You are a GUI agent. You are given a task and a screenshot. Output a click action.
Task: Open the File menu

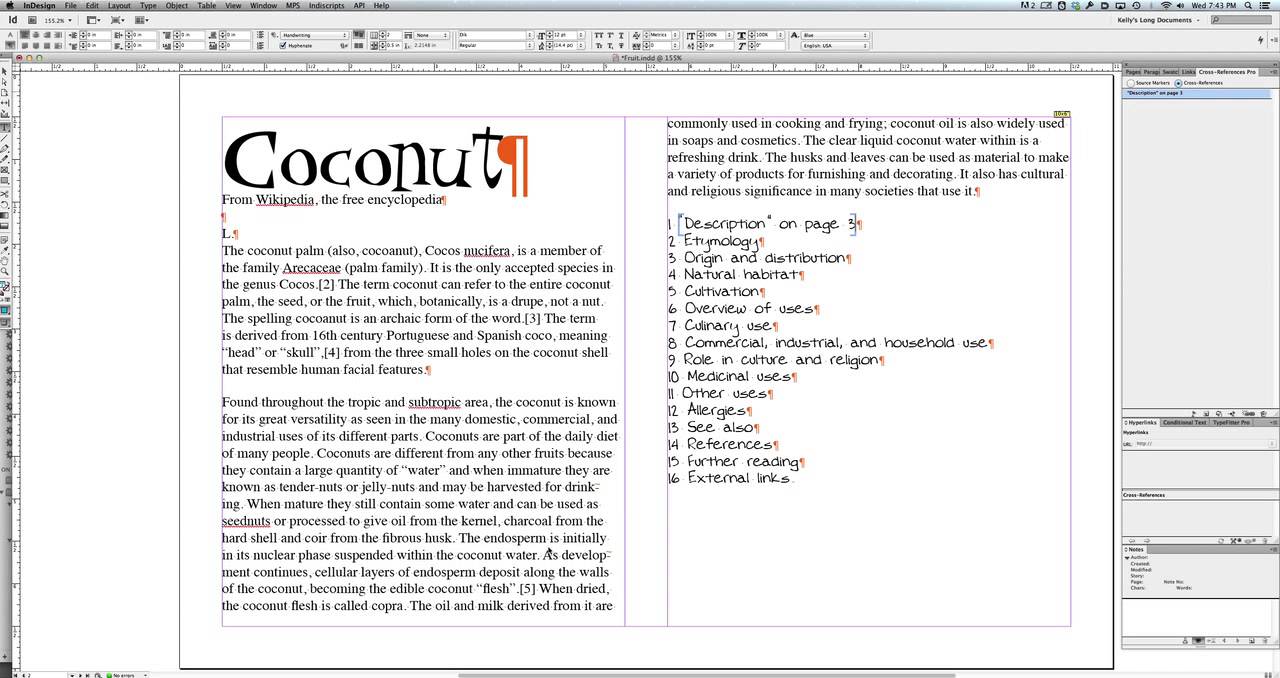(x=71, y=5)
